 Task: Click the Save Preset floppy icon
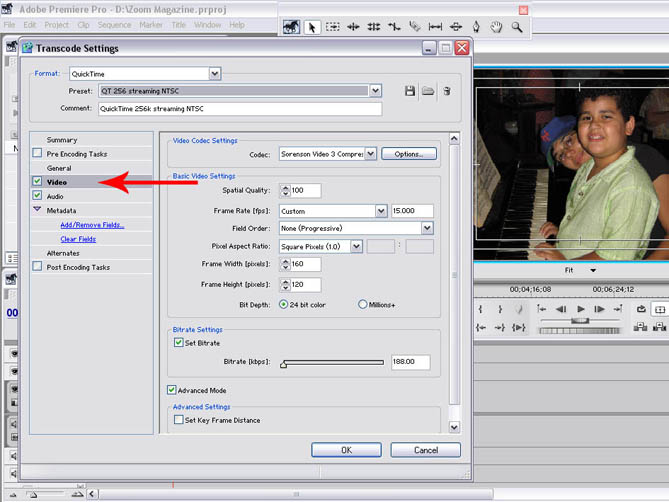click(410, 91)
